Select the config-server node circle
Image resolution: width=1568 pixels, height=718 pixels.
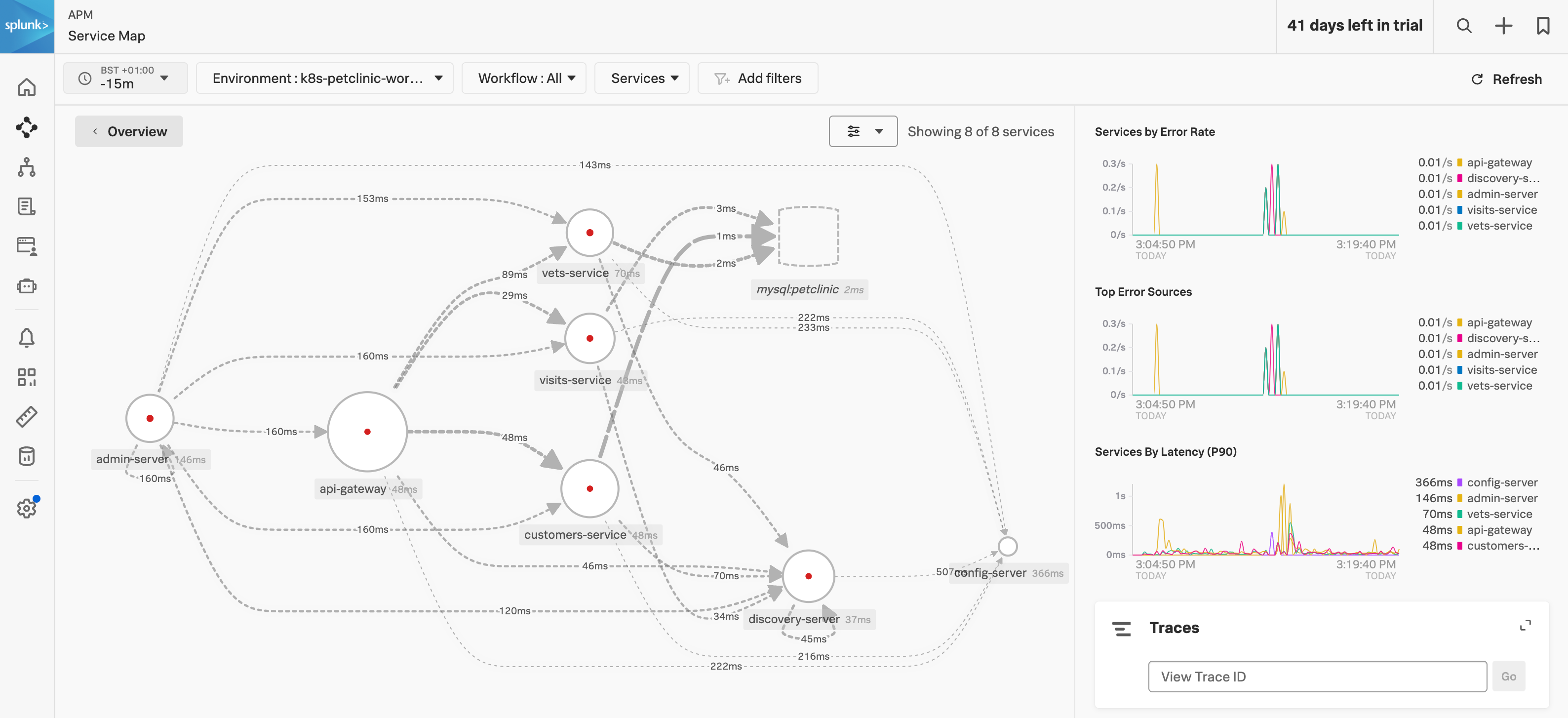[1007, 546]
